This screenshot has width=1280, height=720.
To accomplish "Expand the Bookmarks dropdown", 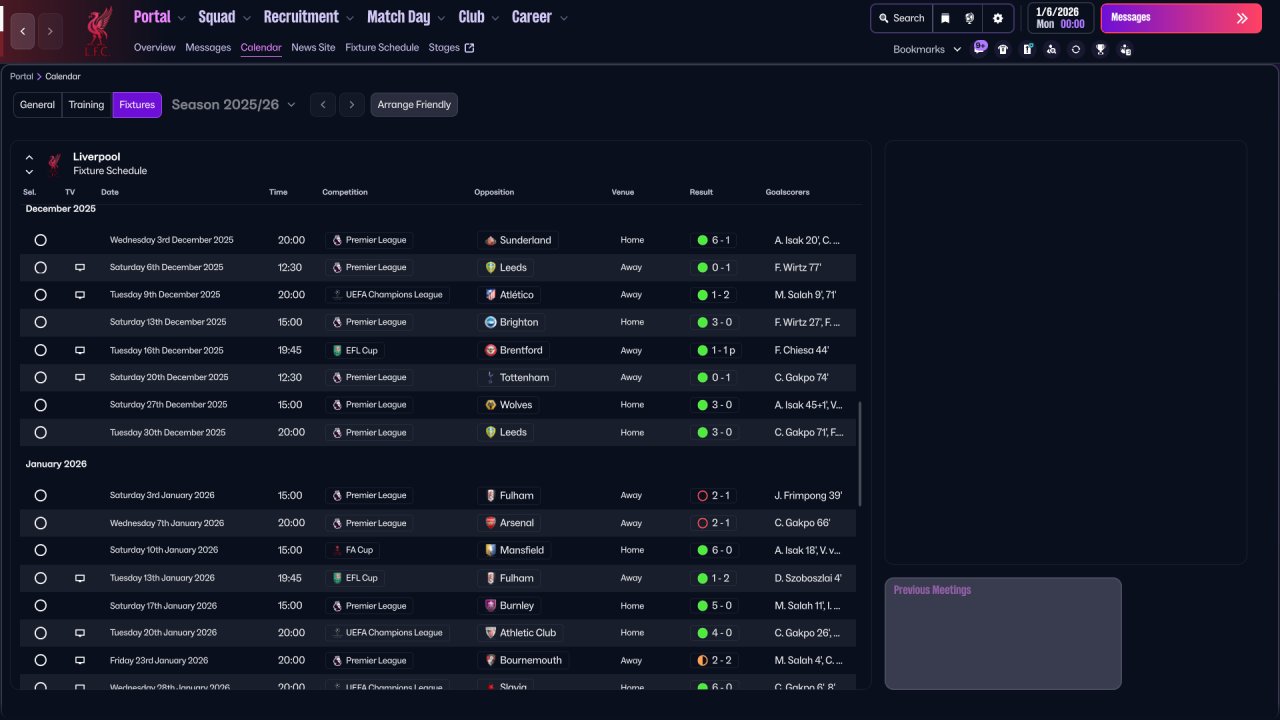I will click(x=926, y=49).
